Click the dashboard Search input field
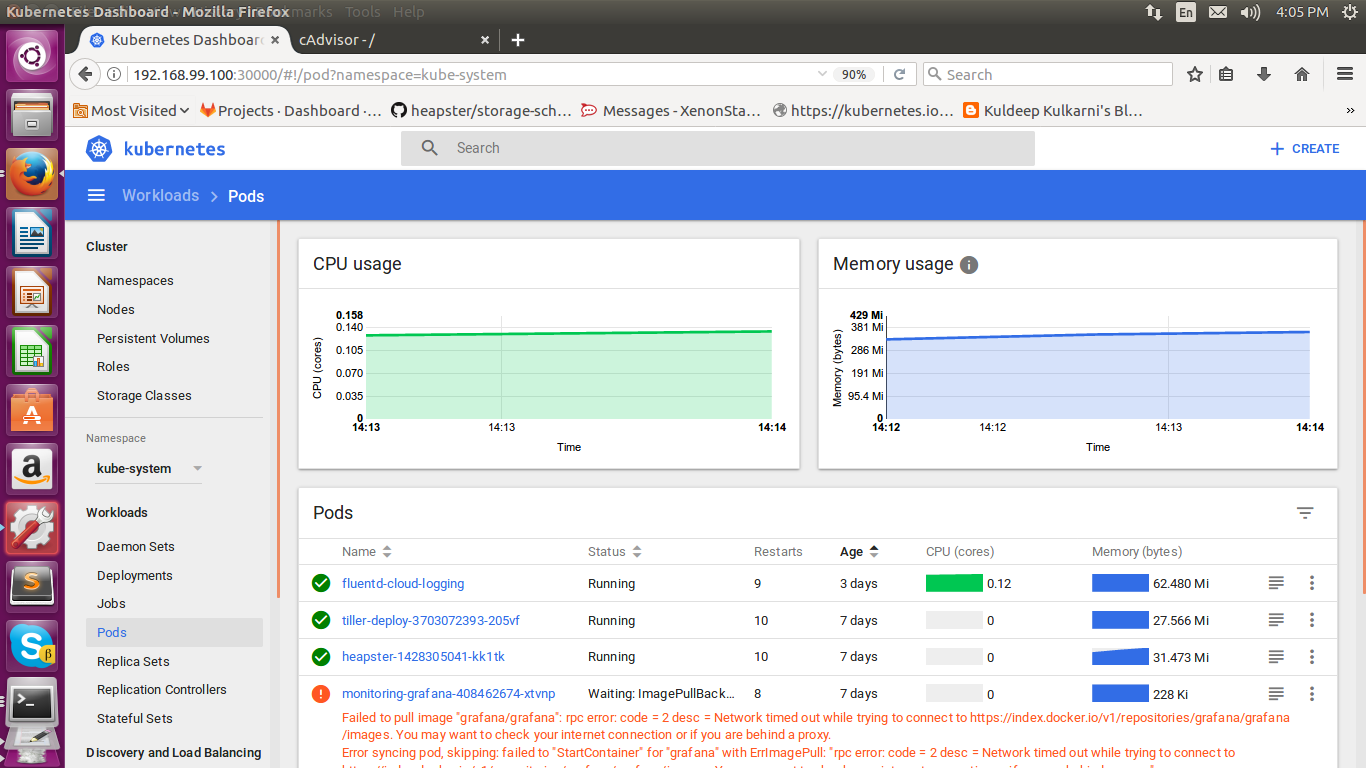Screen dimensions: 1366x768 click(717, 148)
